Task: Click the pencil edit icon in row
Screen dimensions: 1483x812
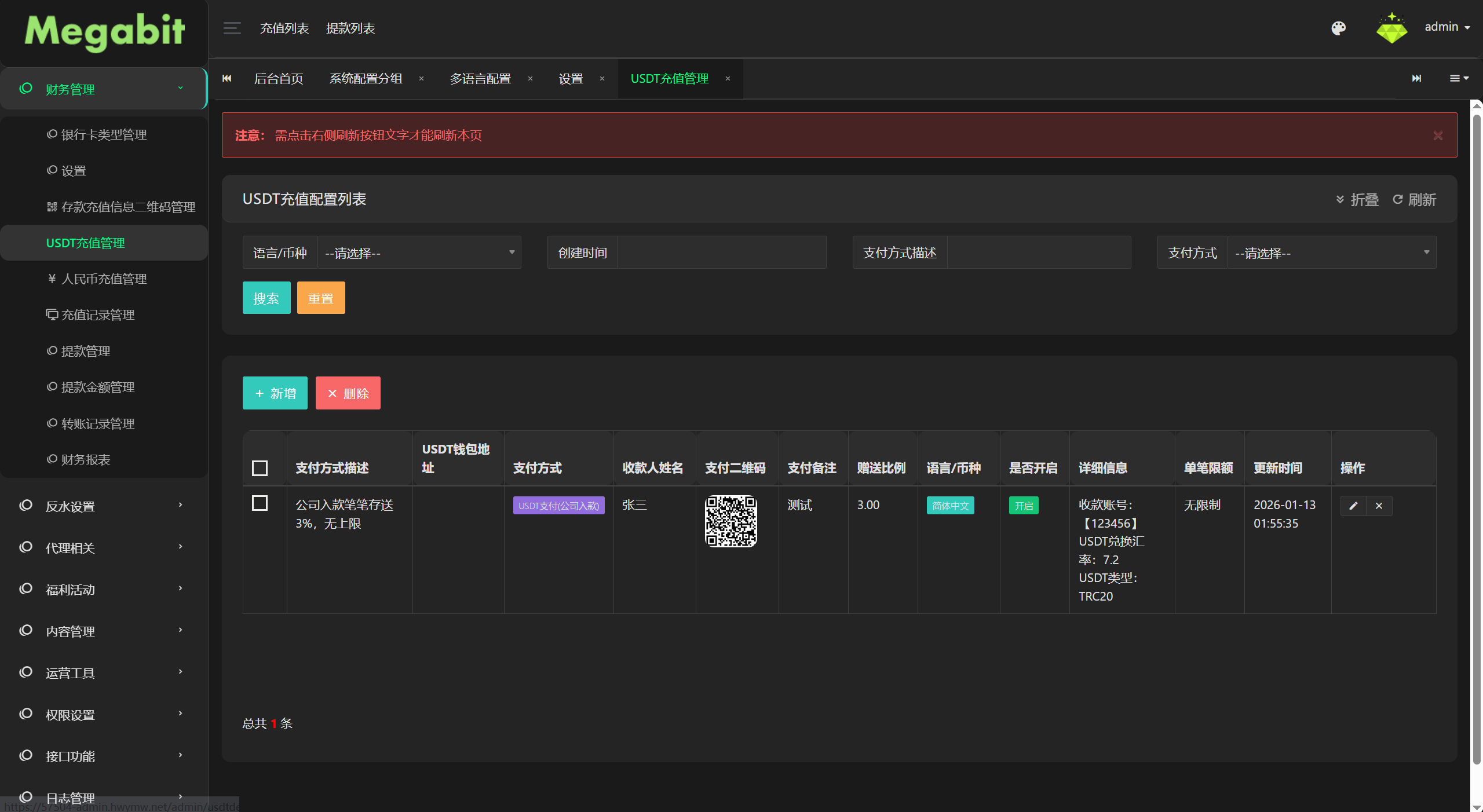Action: [1353, 506]
